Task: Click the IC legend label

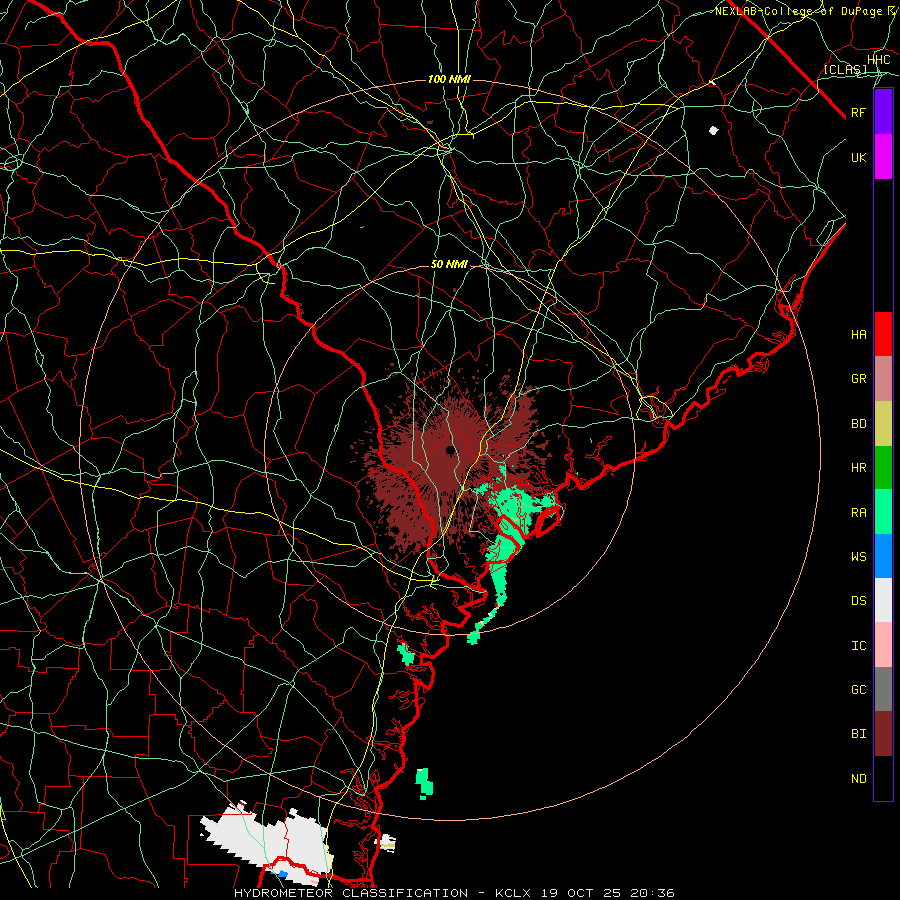Action: click(x=859, y=646)
